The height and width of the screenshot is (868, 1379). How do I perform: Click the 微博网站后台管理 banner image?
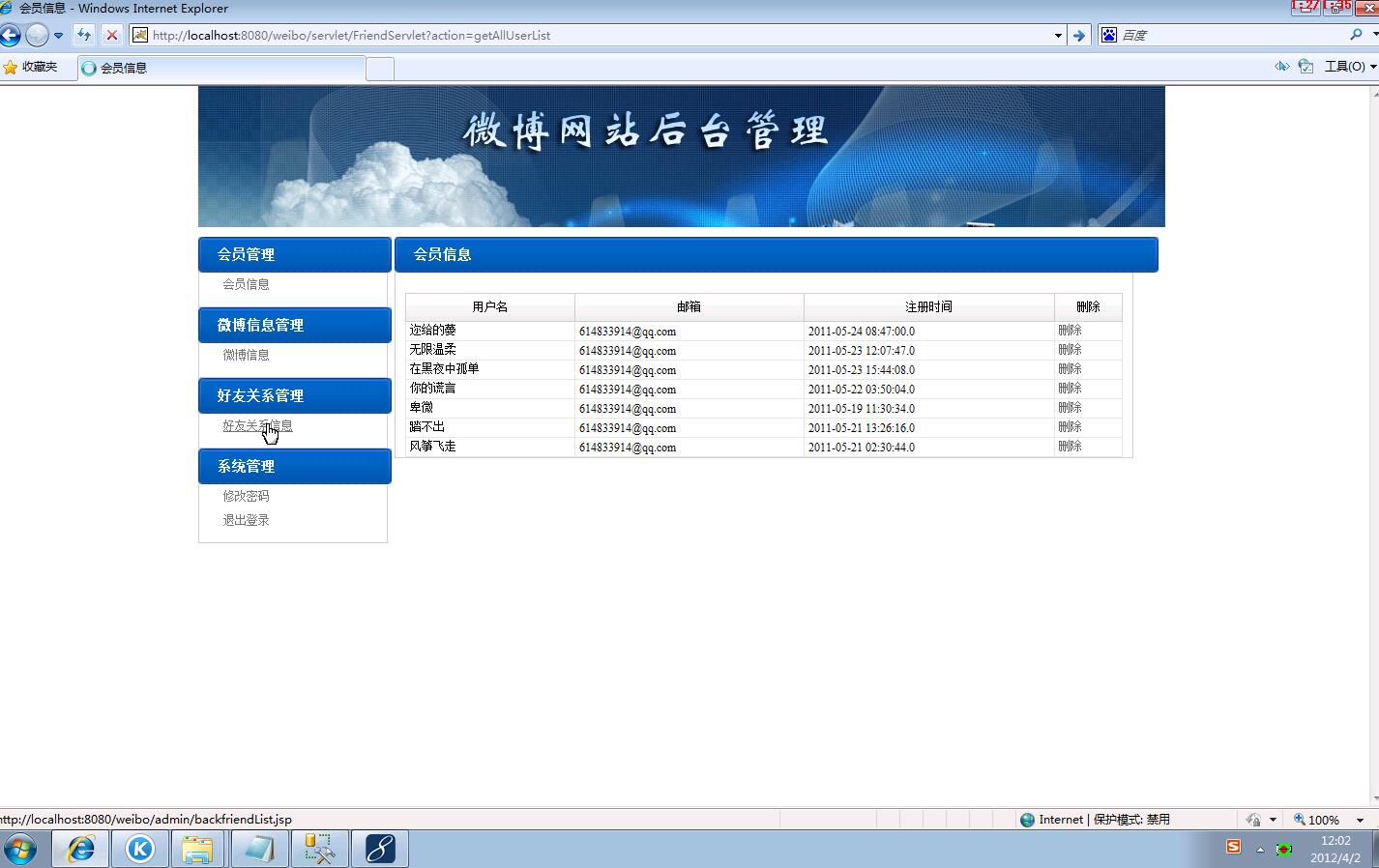pos(682,157)
